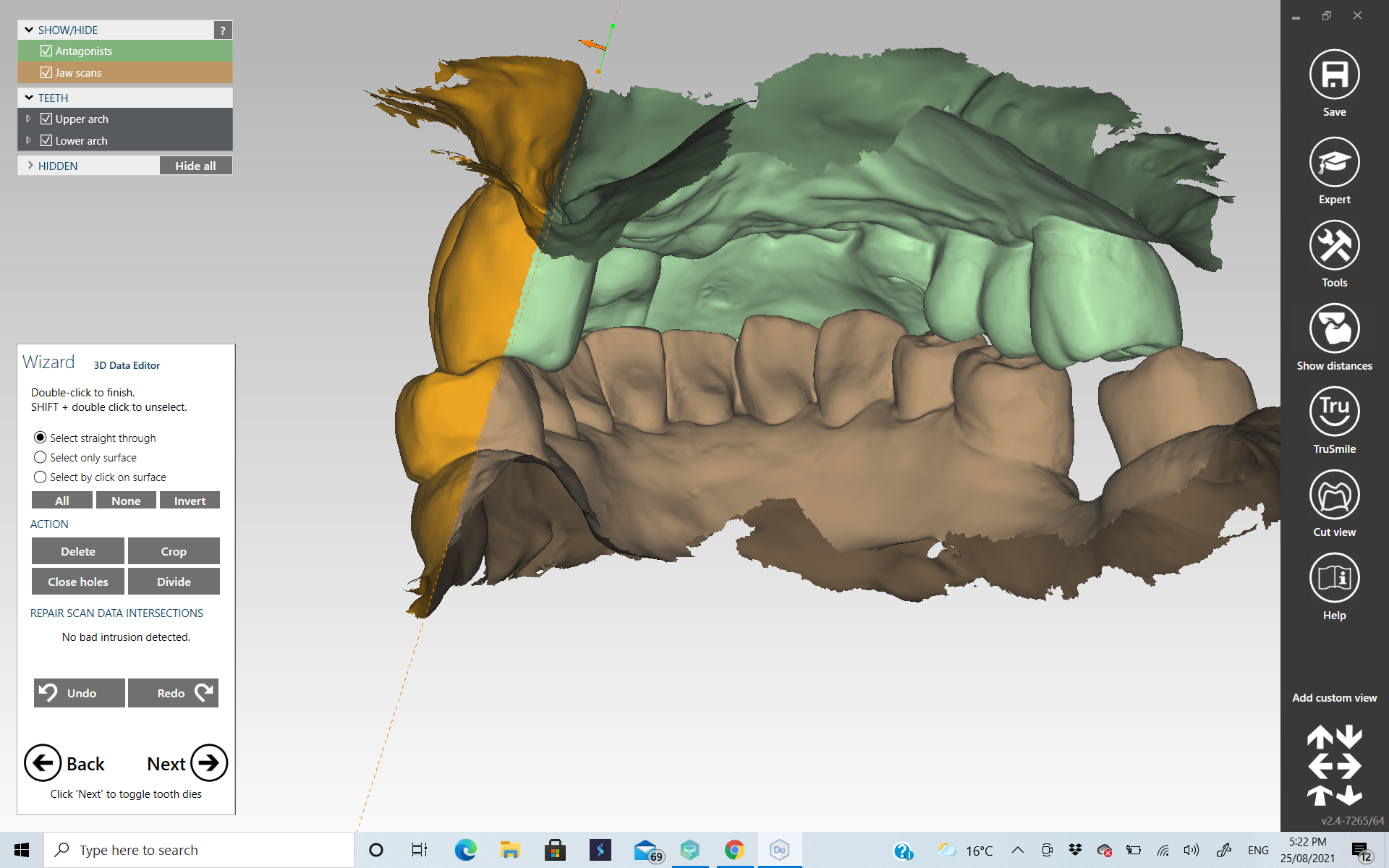Collapse the TEETH section

coord(29,98)
